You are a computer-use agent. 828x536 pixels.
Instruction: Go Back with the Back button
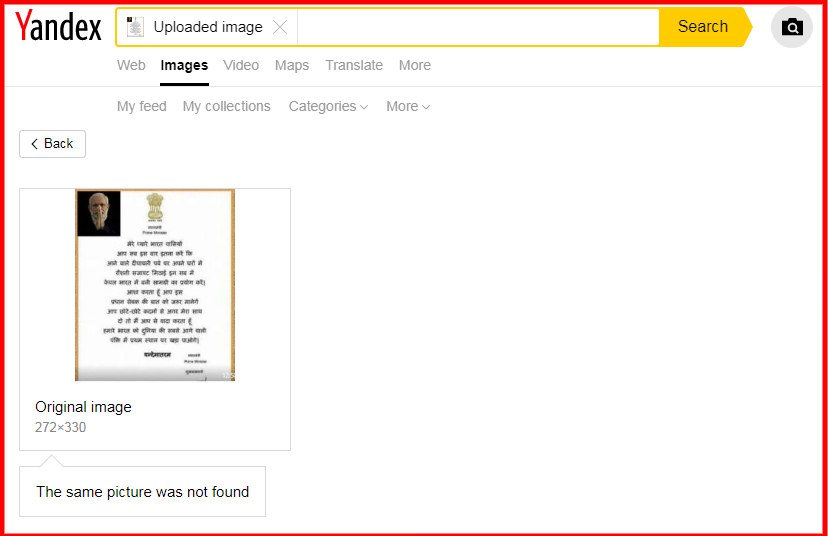tap(52, 144)
